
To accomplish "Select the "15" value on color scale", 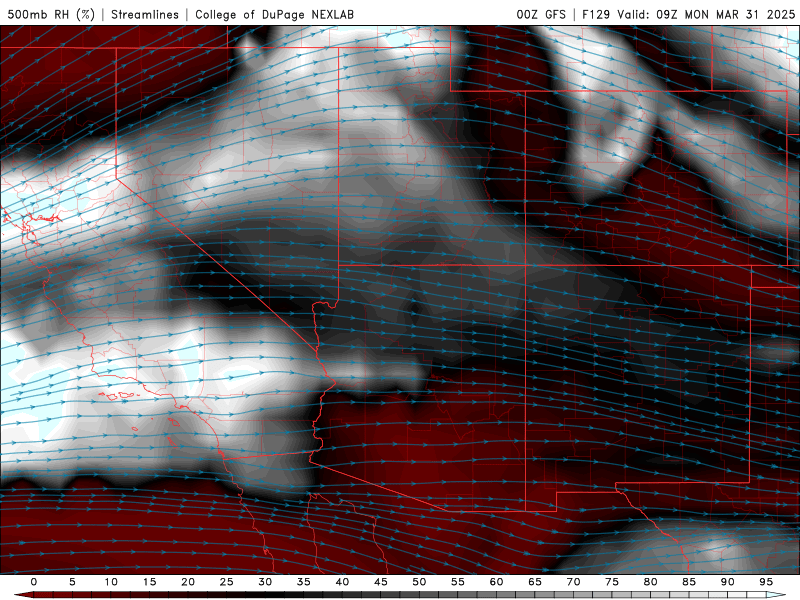I will point(149,582).
